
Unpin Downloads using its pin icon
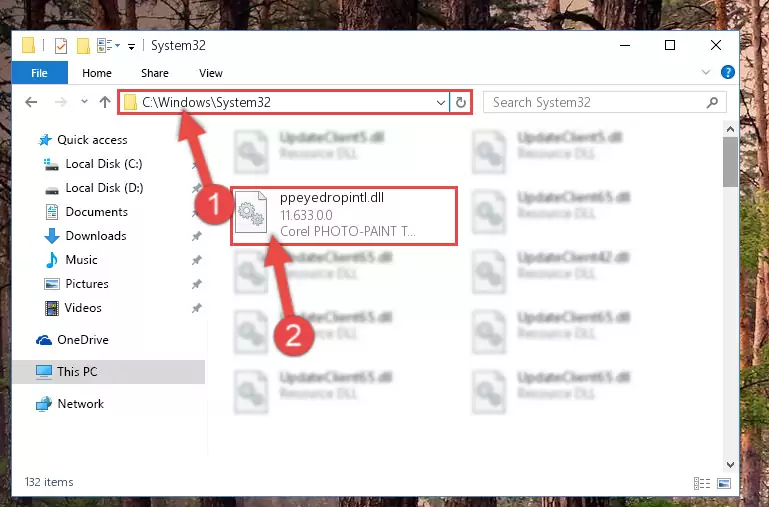click(x=197, y=236)
